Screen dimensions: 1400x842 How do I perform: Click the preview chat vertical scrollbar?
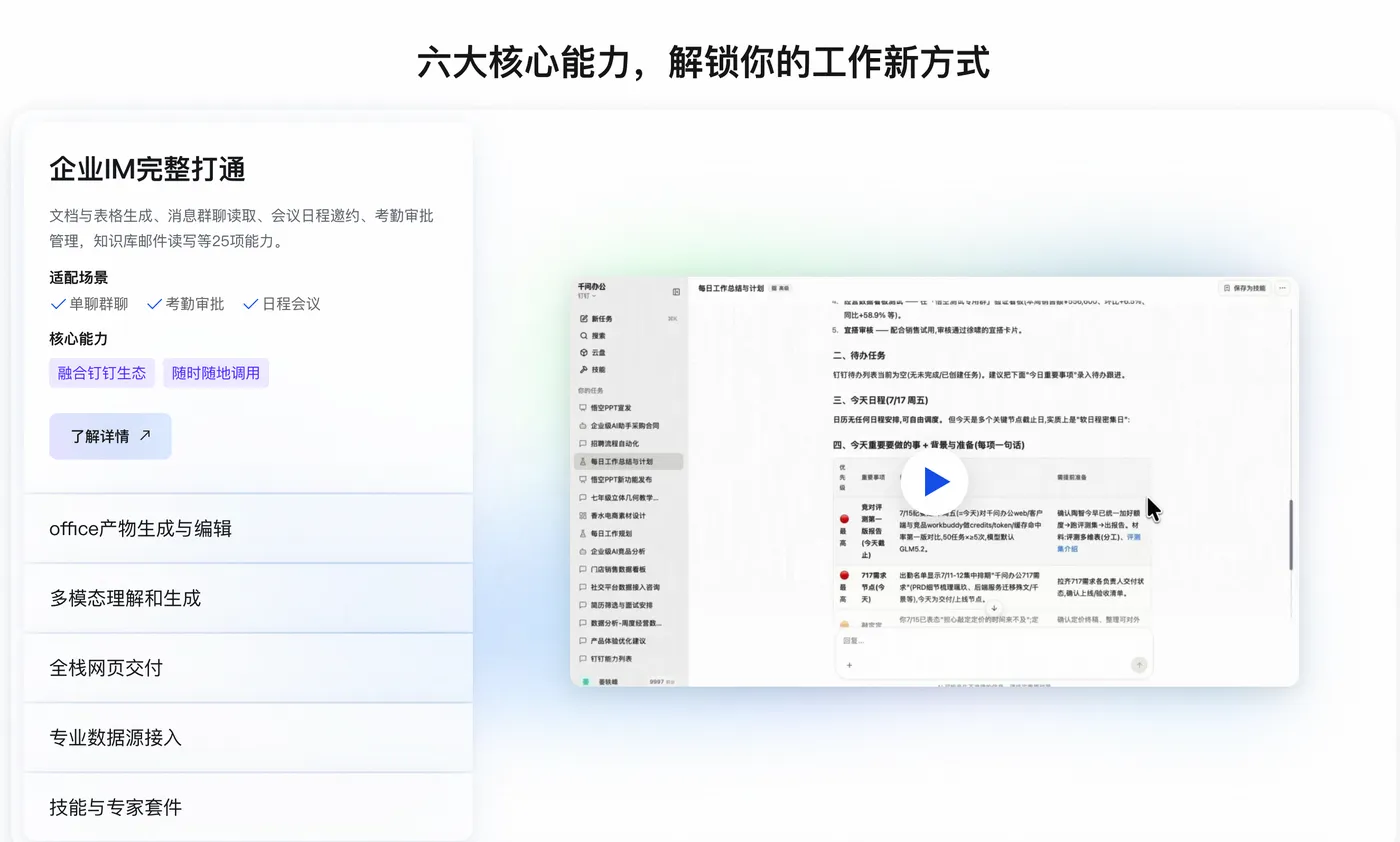click(x=1291, y=534)
